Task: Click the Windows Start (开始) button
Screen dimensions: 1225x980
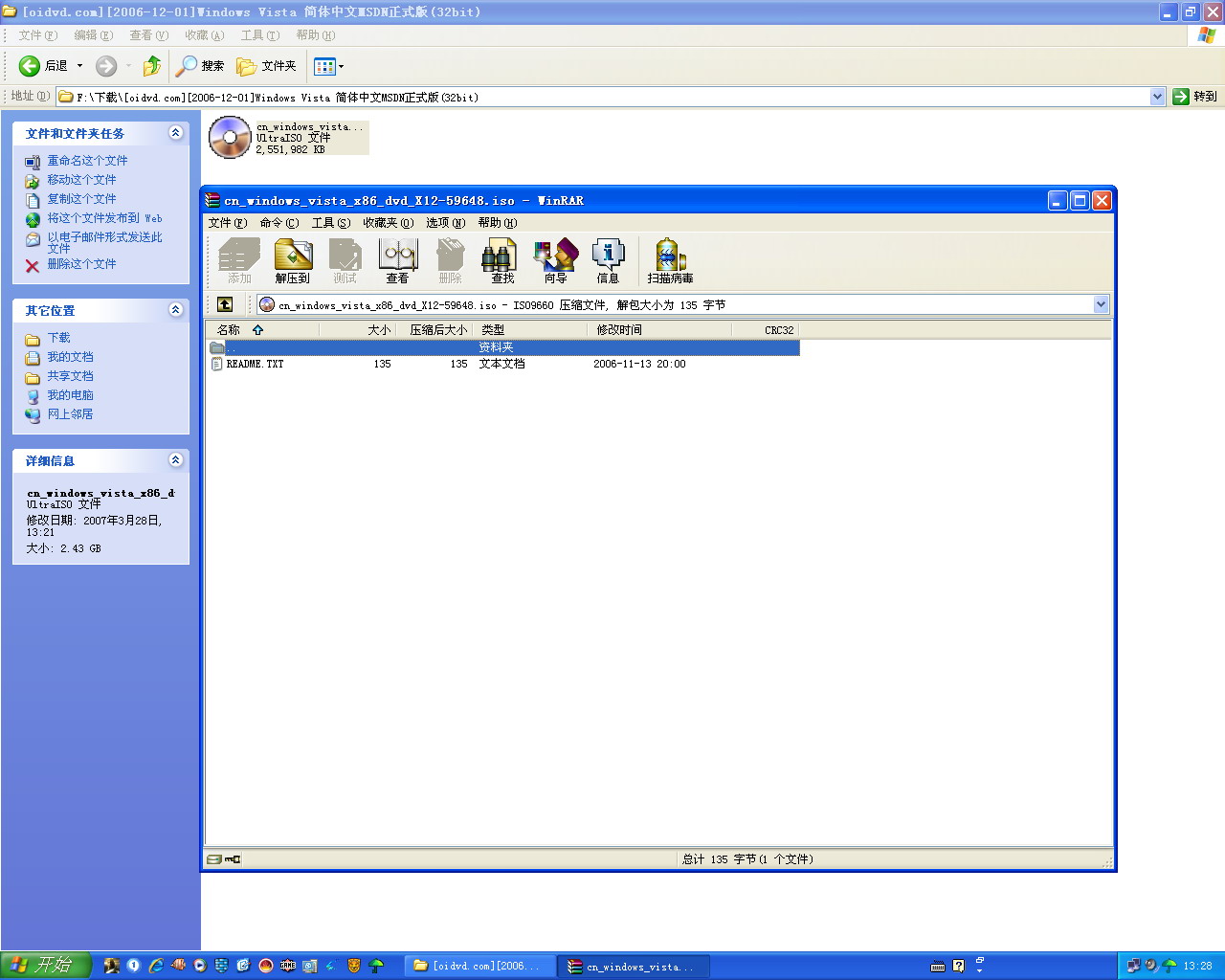Action: [45, 966]
